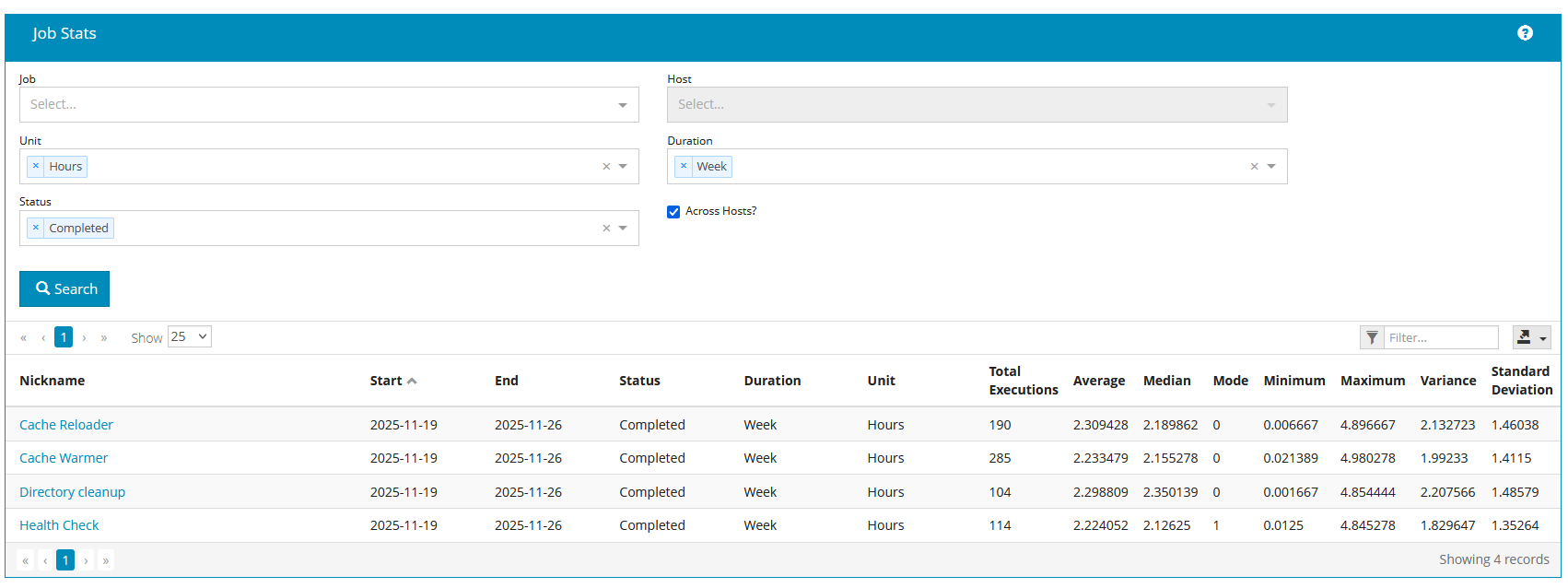Viewport: 1568px width, 588px height.
Task: Click the filter funnel icon
Action: click(x=1372, y=337)
